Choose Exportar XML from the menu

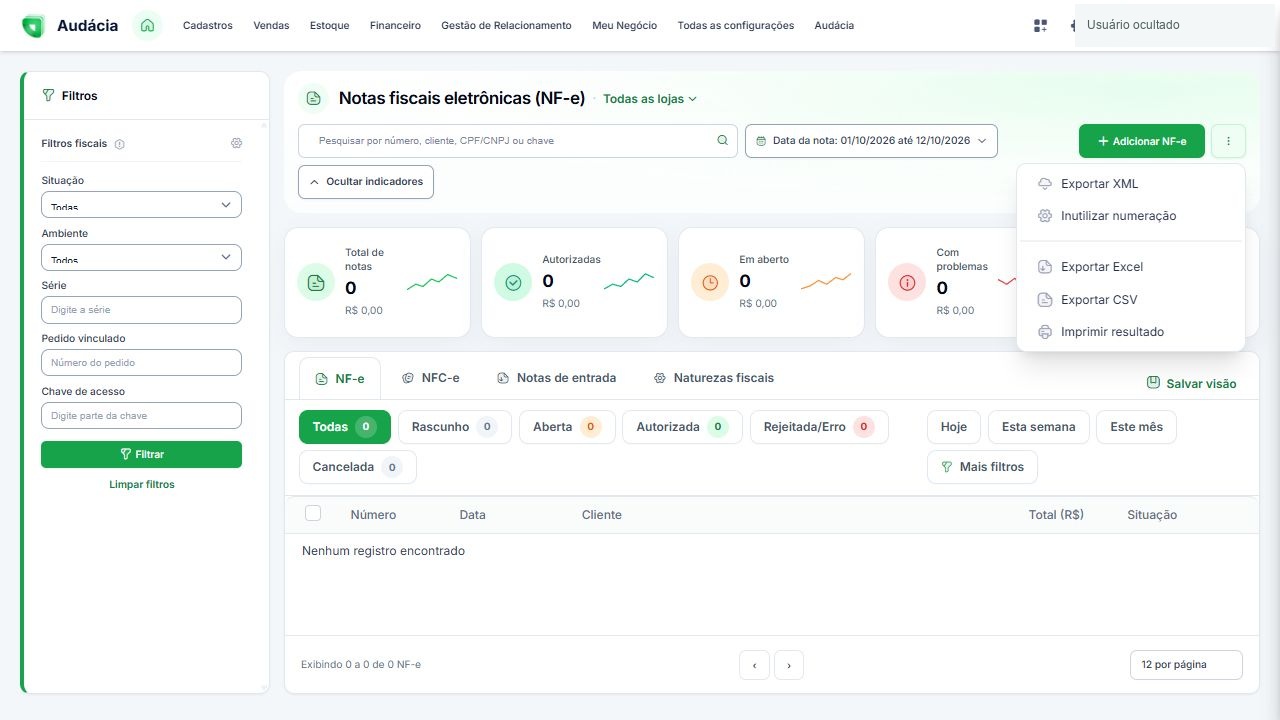(x=1131, y=184)
